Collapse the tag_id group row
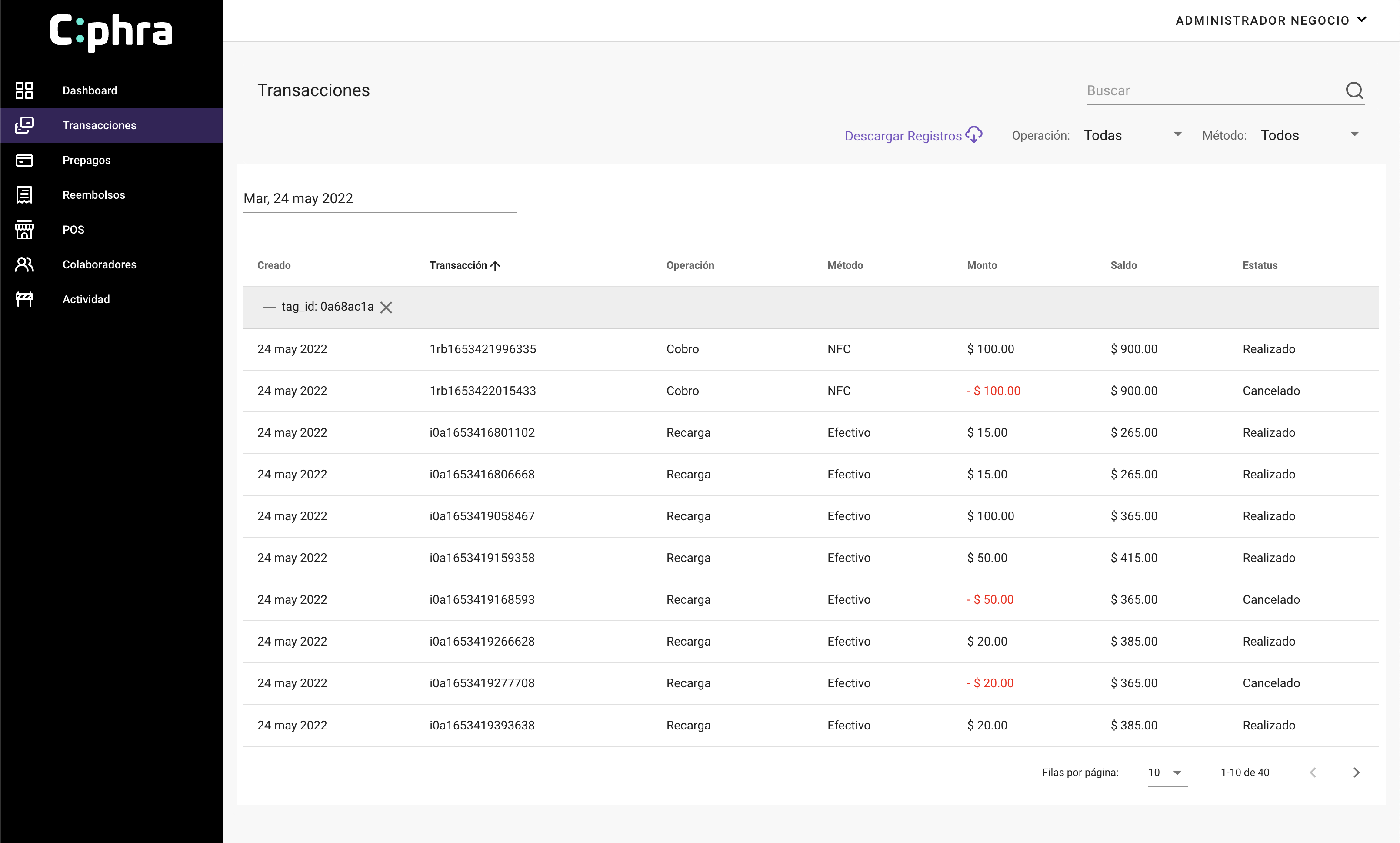The height and width of the screenshot is (843, 1400). pos(269,308)
